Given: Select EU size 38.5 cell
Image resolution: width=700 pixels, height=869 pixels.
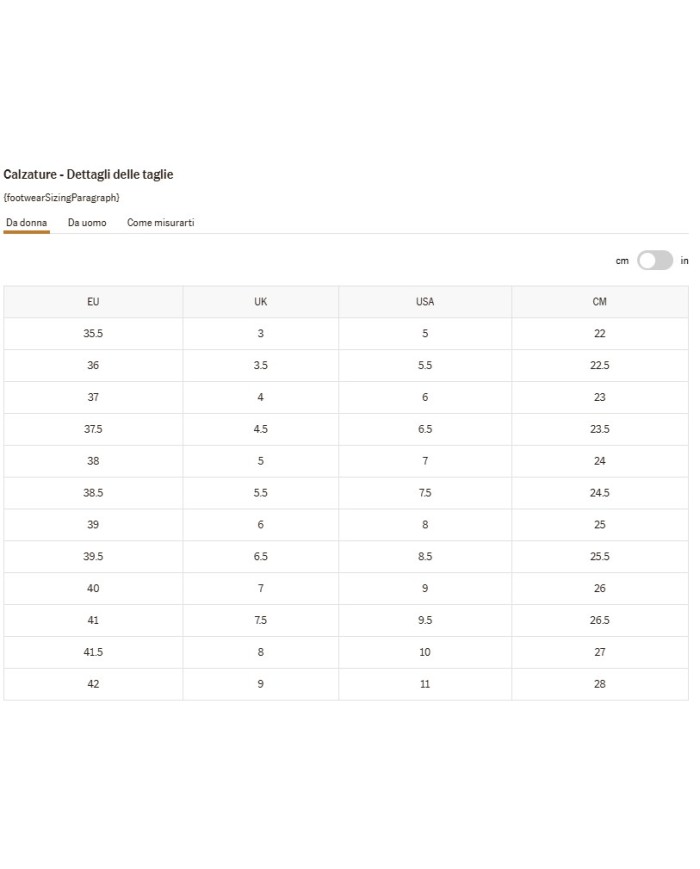Looking at the screenshot, I should [93, 493].
